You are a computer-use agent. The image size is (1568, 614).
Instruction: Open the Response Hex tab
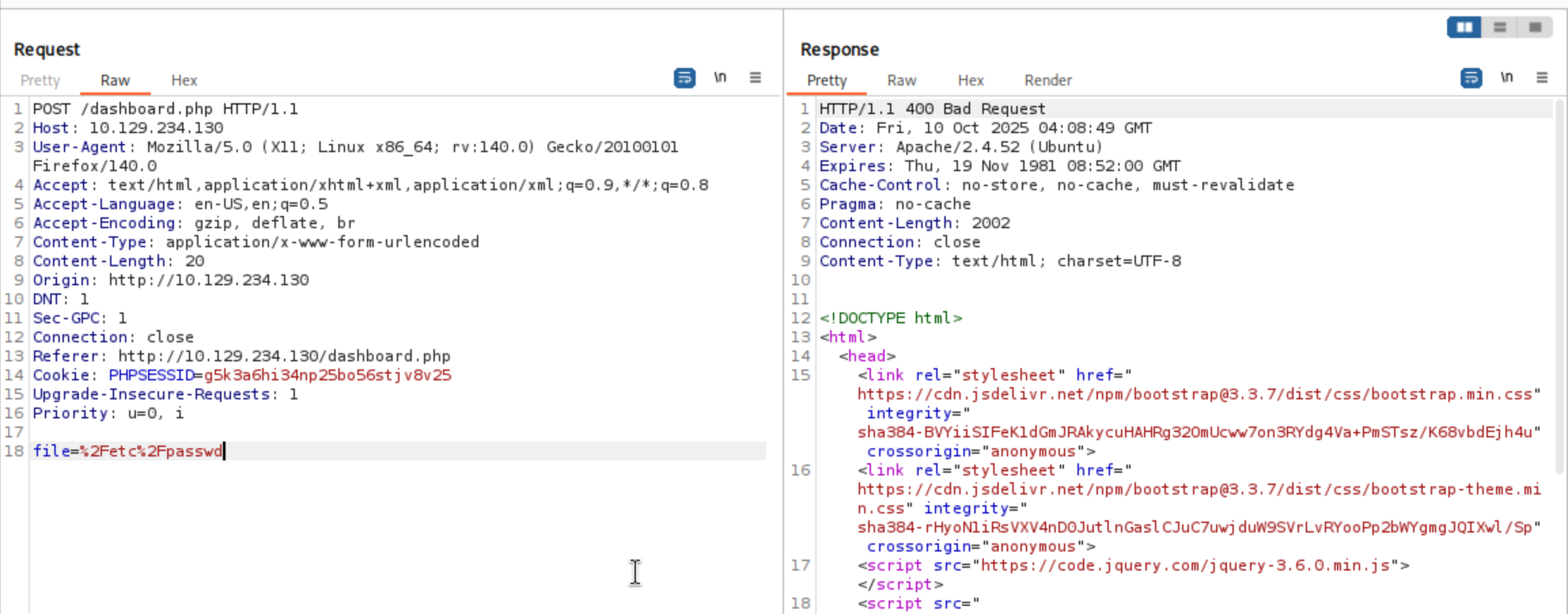pyautogui.click(x=970, y=81)
